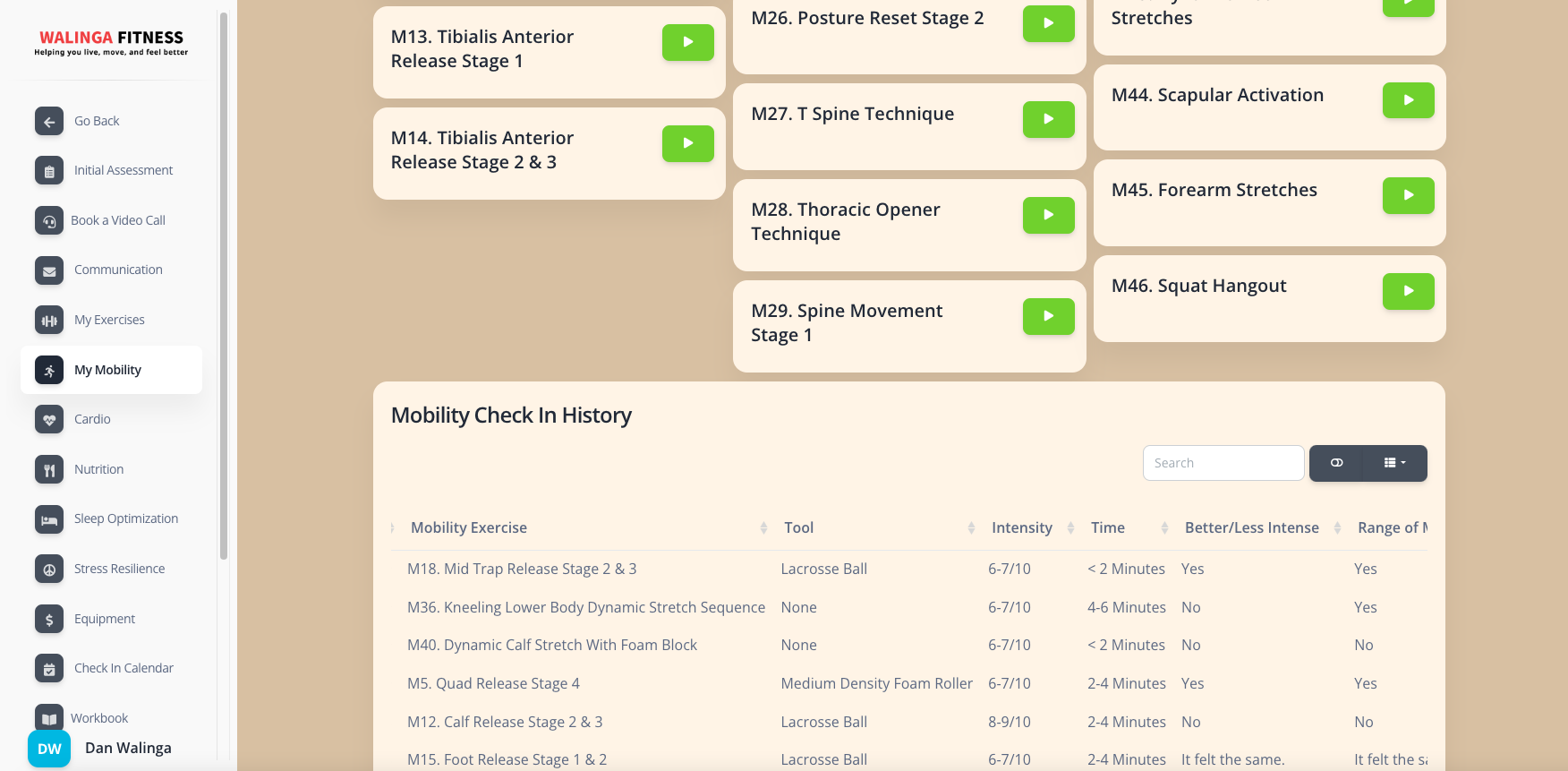Play M26 Posture Reset Stage 2 video
The width and height of the screenshot is (1568, 771).
coord(1049,23)
